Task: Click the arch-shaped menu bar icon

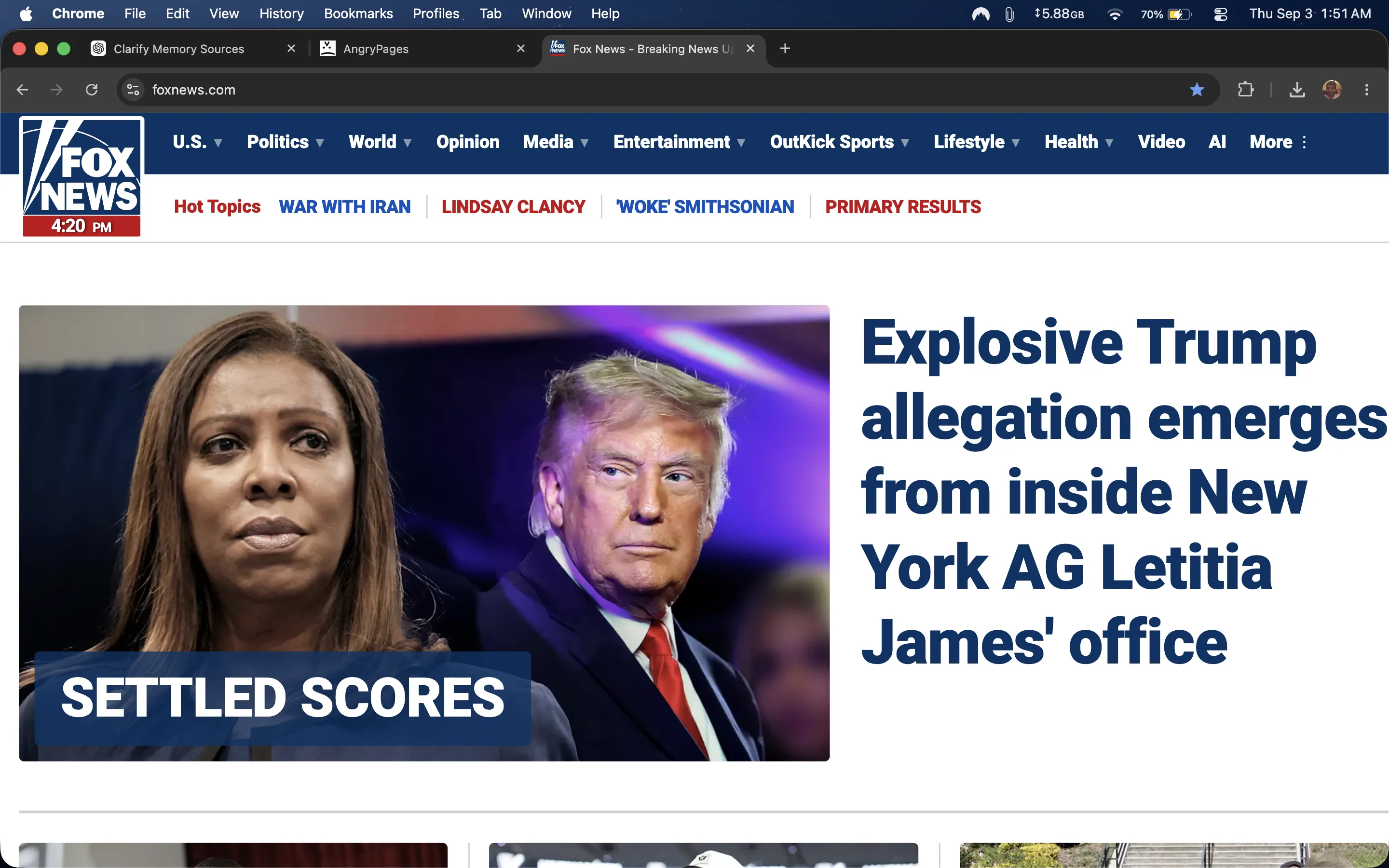Action: coord(981,14)
